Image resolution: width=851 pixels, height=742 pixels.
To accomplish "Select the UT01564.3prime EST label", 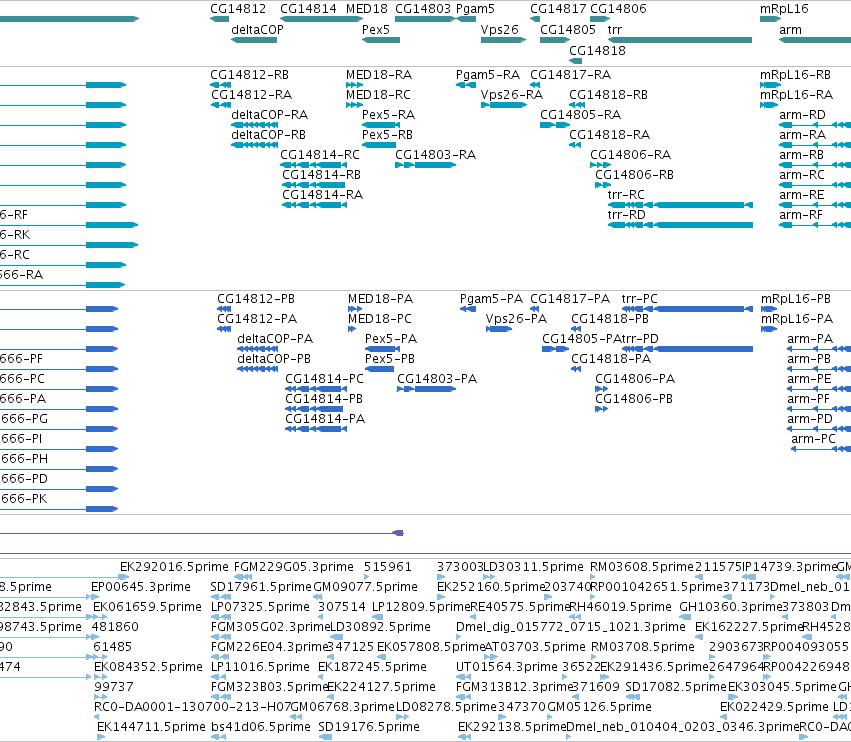I will tap(507, 667).
